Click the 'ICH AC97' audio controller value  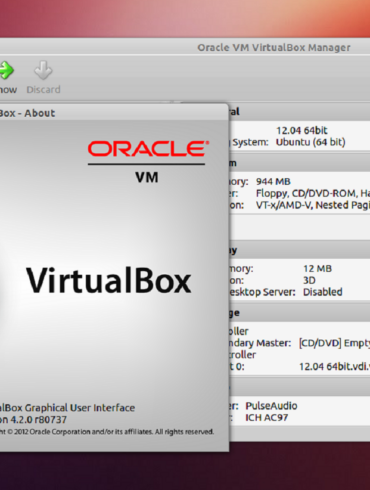pos(267,418)
